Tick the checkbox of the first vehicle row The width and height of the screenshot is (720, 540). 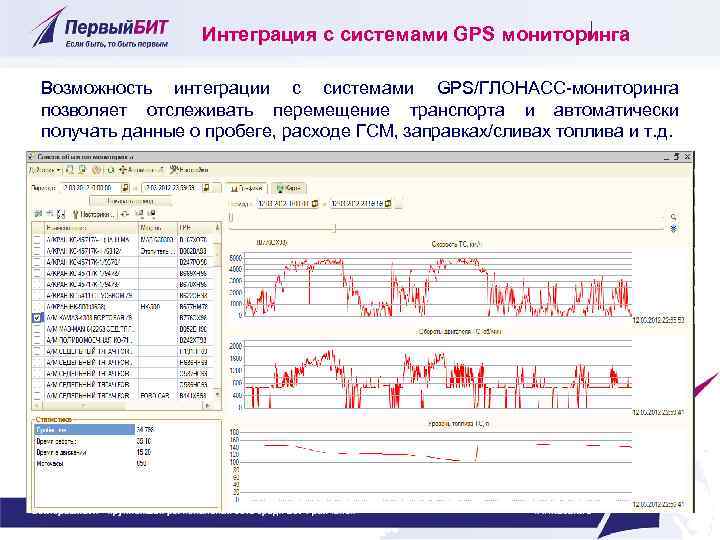[x=37, y=240]
